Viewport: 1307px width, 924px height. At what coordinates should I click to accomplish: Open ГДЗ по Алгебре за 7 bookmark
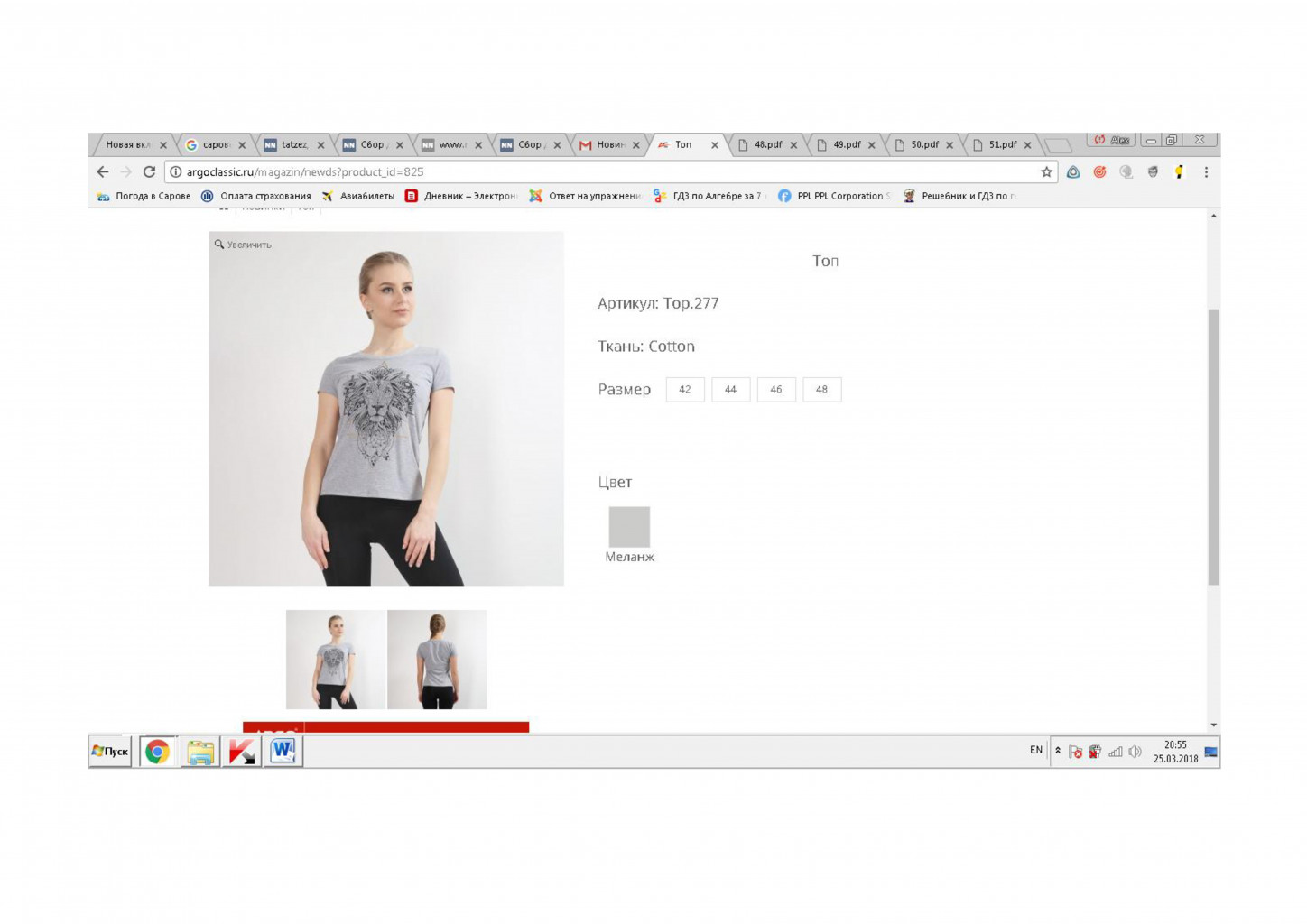click(709, 196)
